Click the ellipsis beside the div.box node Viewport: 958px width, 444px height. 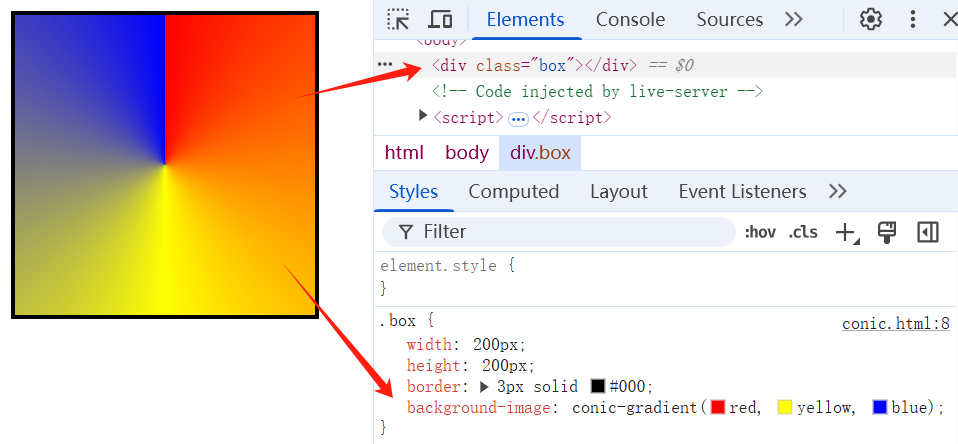(385, 65)
